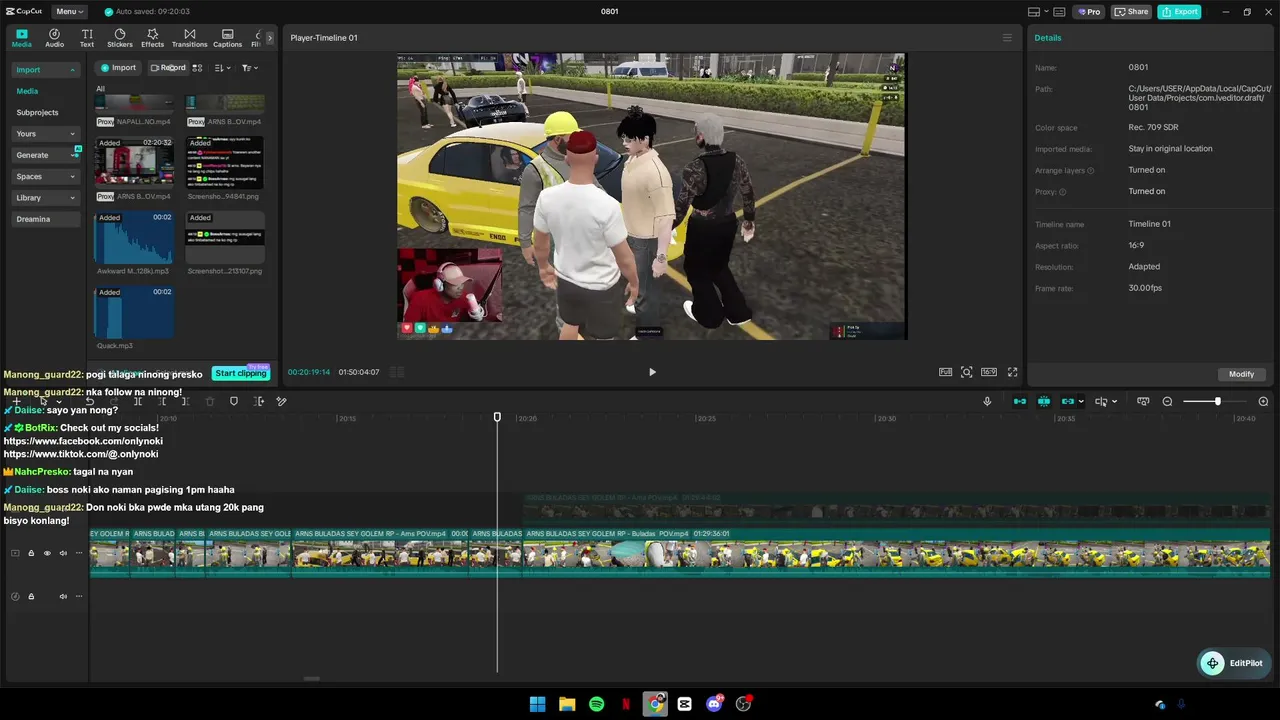Image resolution: width=1280 pixels, height=720 pixels.
Task: Click the Record button
Action: (x=168, y=68)
